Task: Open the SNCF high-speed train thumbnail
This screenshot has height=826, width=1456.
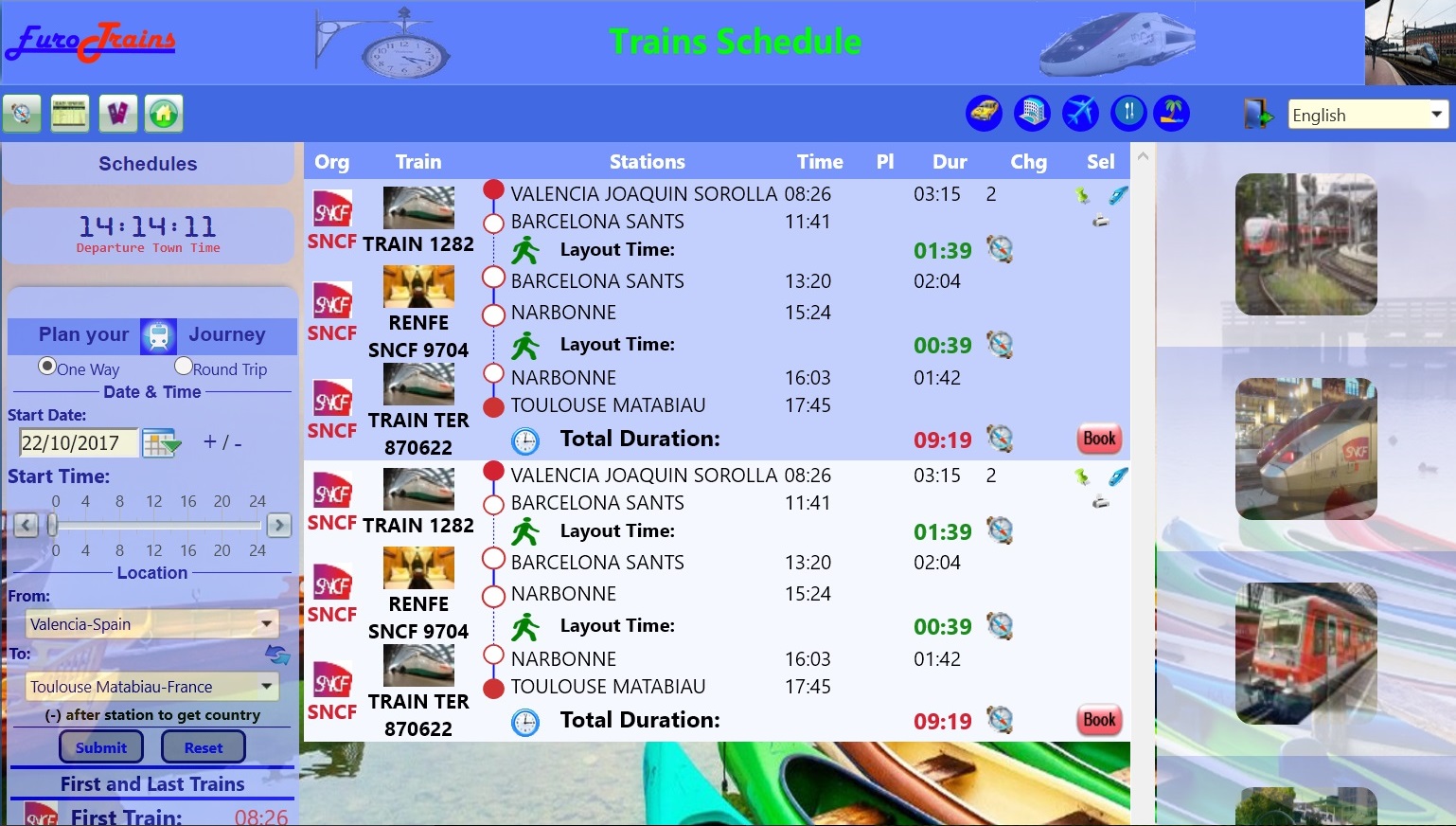Action: 1306,449
